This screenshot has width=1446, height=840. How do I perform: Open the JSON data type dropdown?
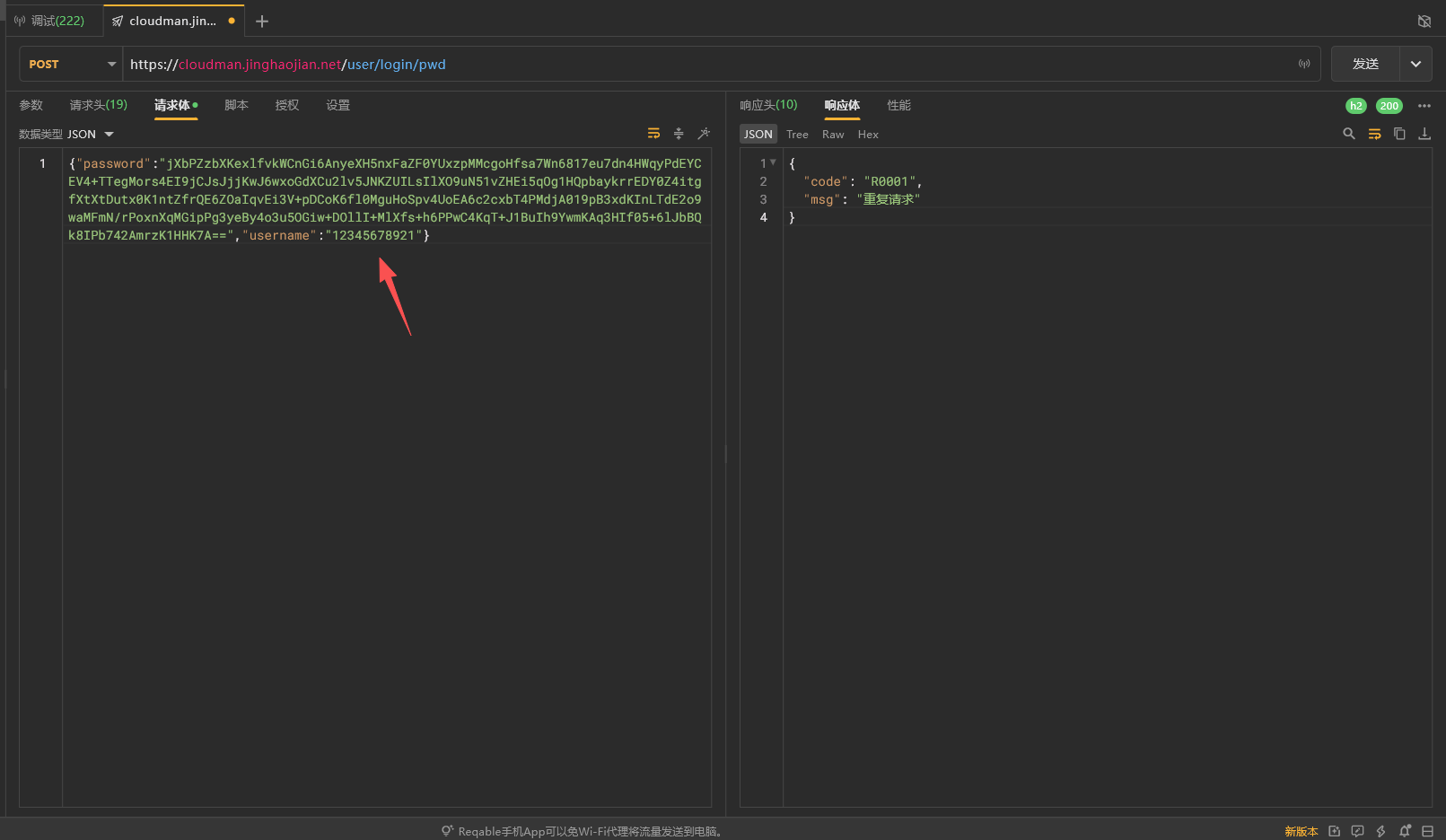90,135
